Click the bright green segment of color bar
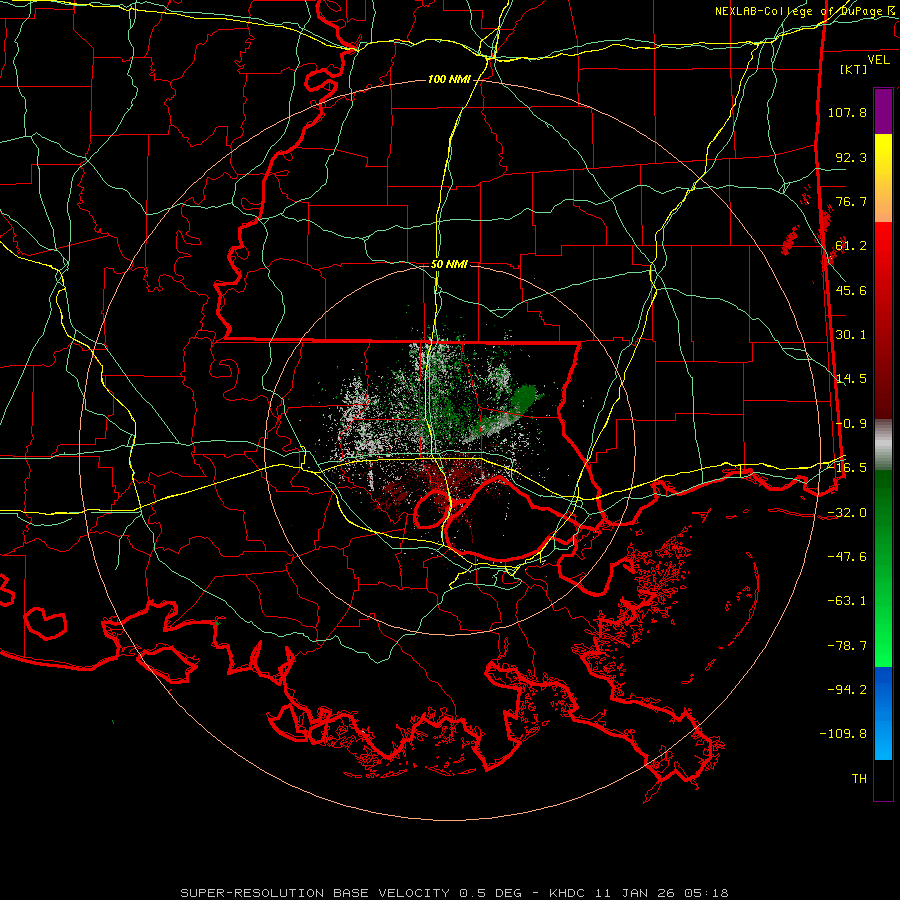This screenshot has height=900, width=900. tap(883, 568)
